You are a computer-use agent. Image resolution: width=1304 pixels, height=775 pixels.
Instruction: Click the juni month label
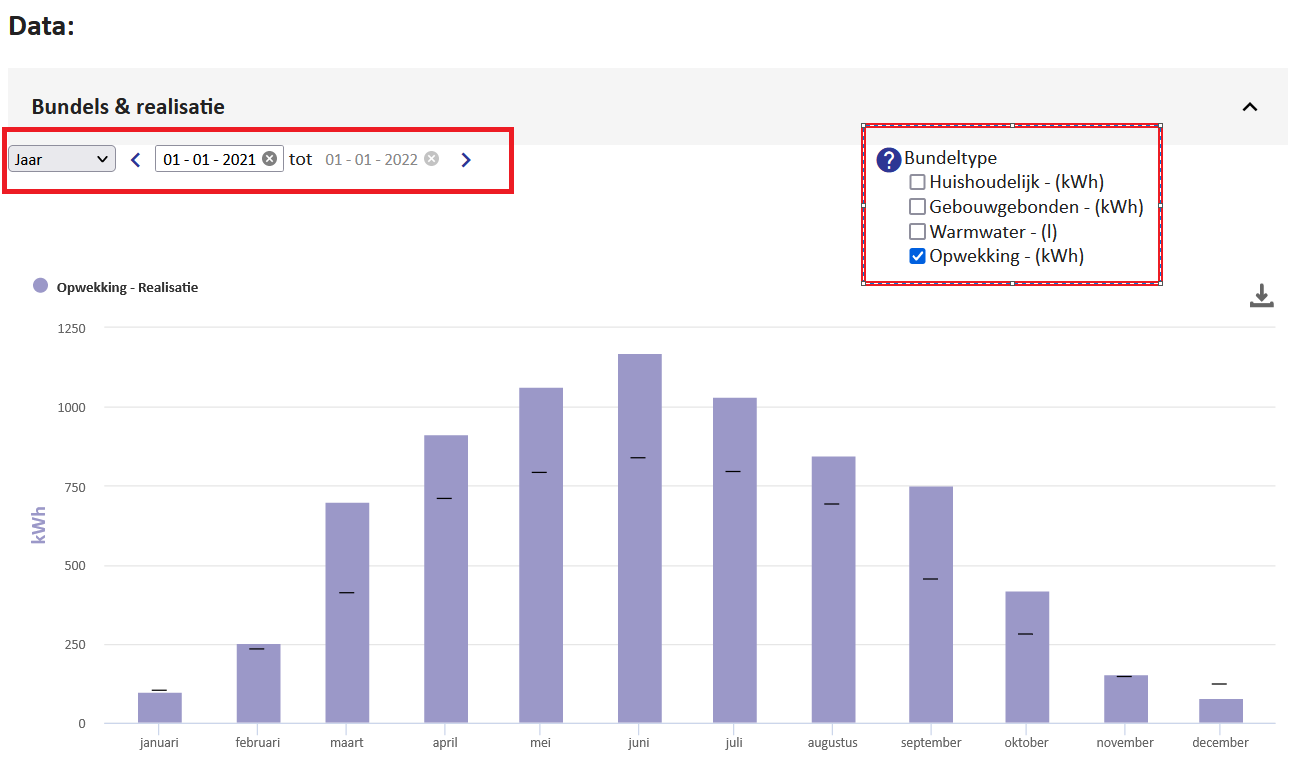pyautogui.click(x=640, y=743)
